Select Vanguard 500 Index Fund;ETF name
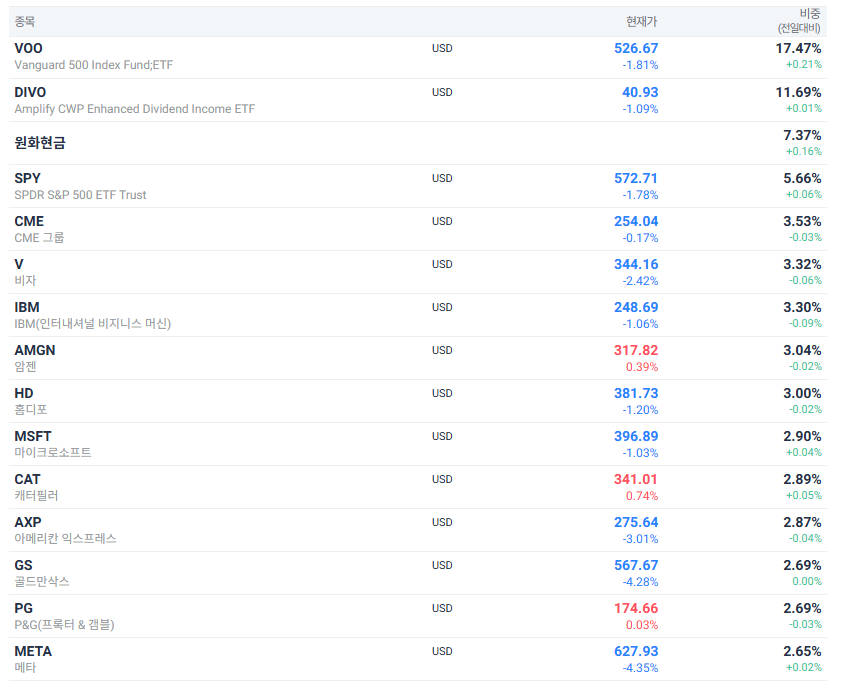 [x=94, y=65]
